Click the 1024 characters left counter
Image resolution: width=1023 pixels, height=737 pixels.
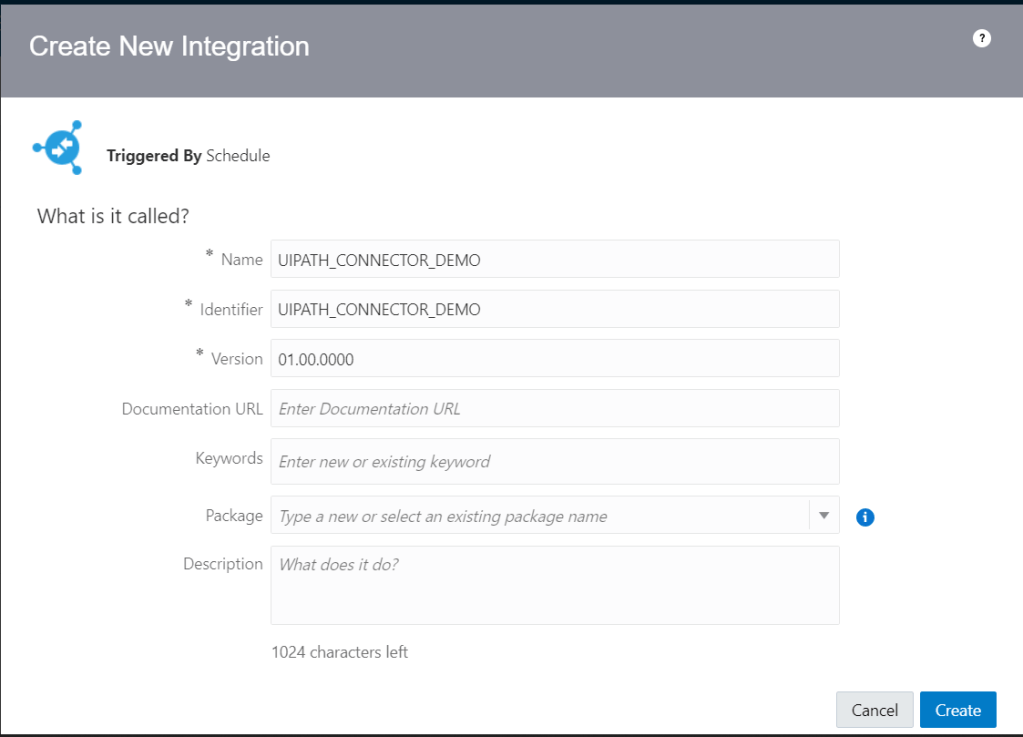click(339, 652)
